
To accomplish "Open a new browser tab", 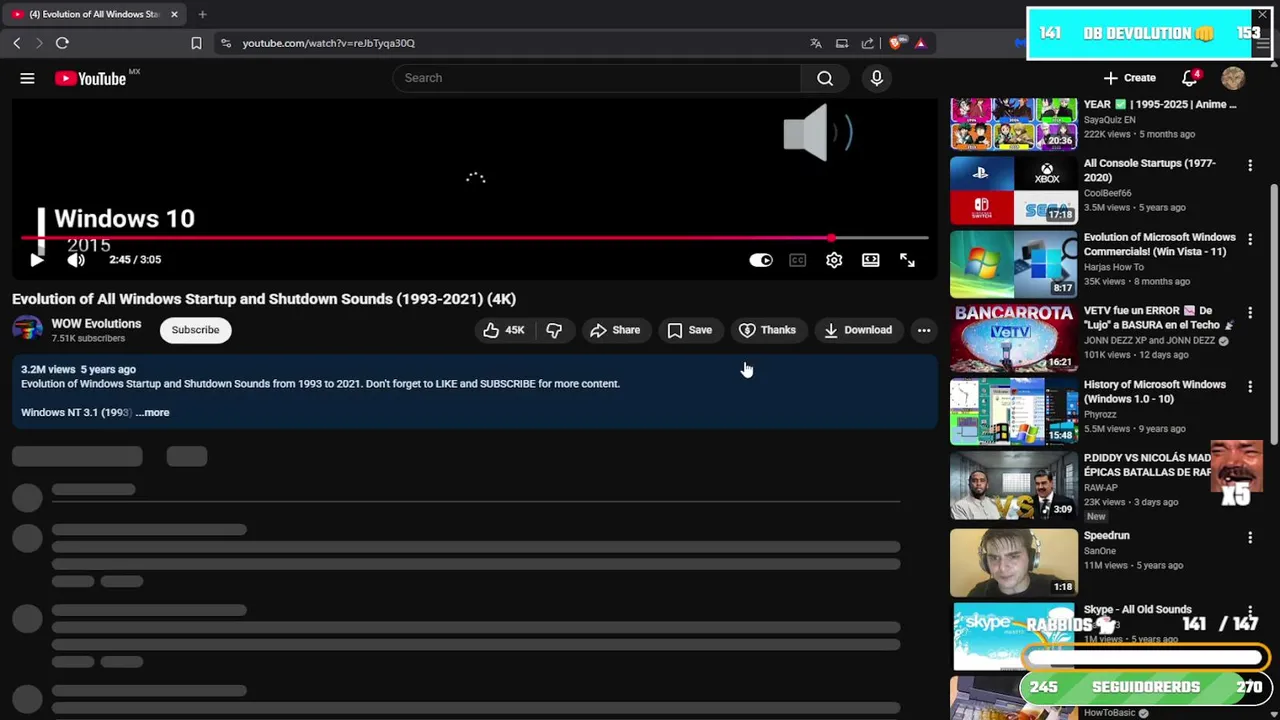I will 202,14.
